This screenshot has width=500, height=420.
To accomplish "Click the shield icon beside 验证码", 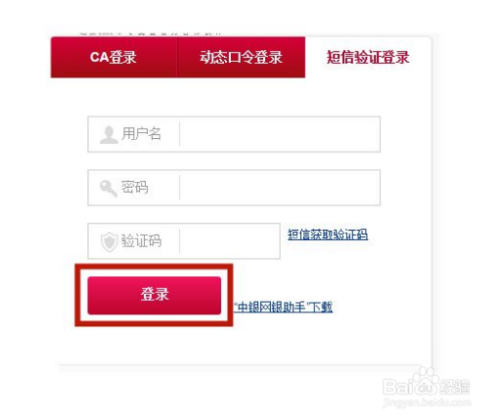I will pyautogui.click(x=109, y=242).
